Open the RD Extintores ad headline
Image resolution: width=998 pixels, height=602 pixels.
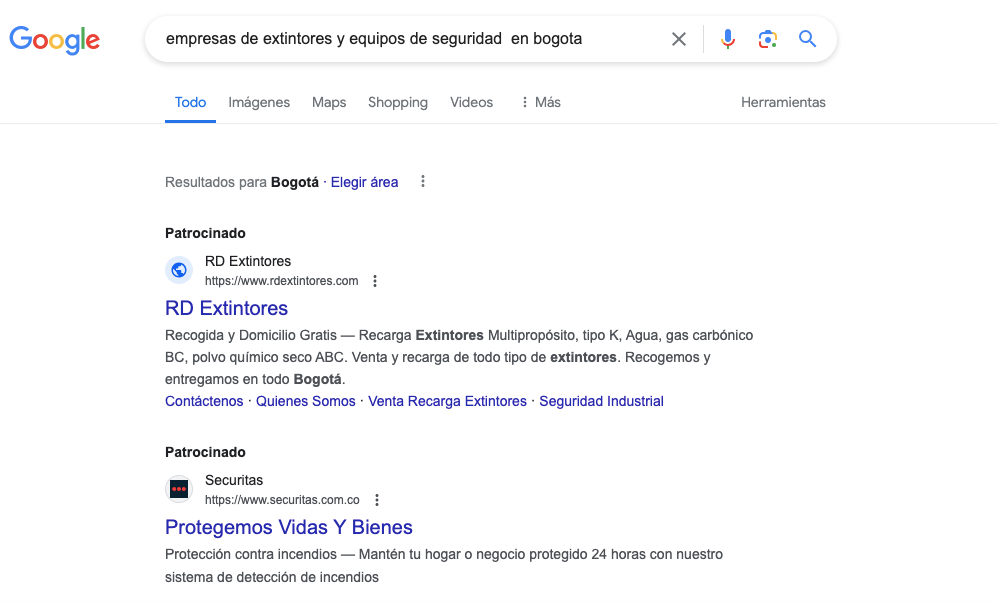point(227,308)
